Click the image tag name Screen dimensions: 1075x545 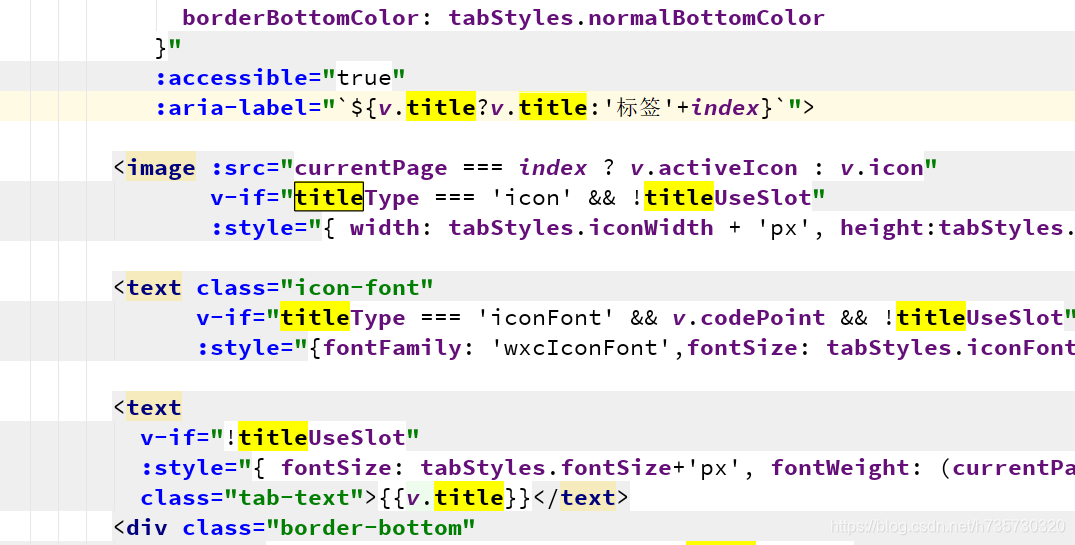point(161,168)
